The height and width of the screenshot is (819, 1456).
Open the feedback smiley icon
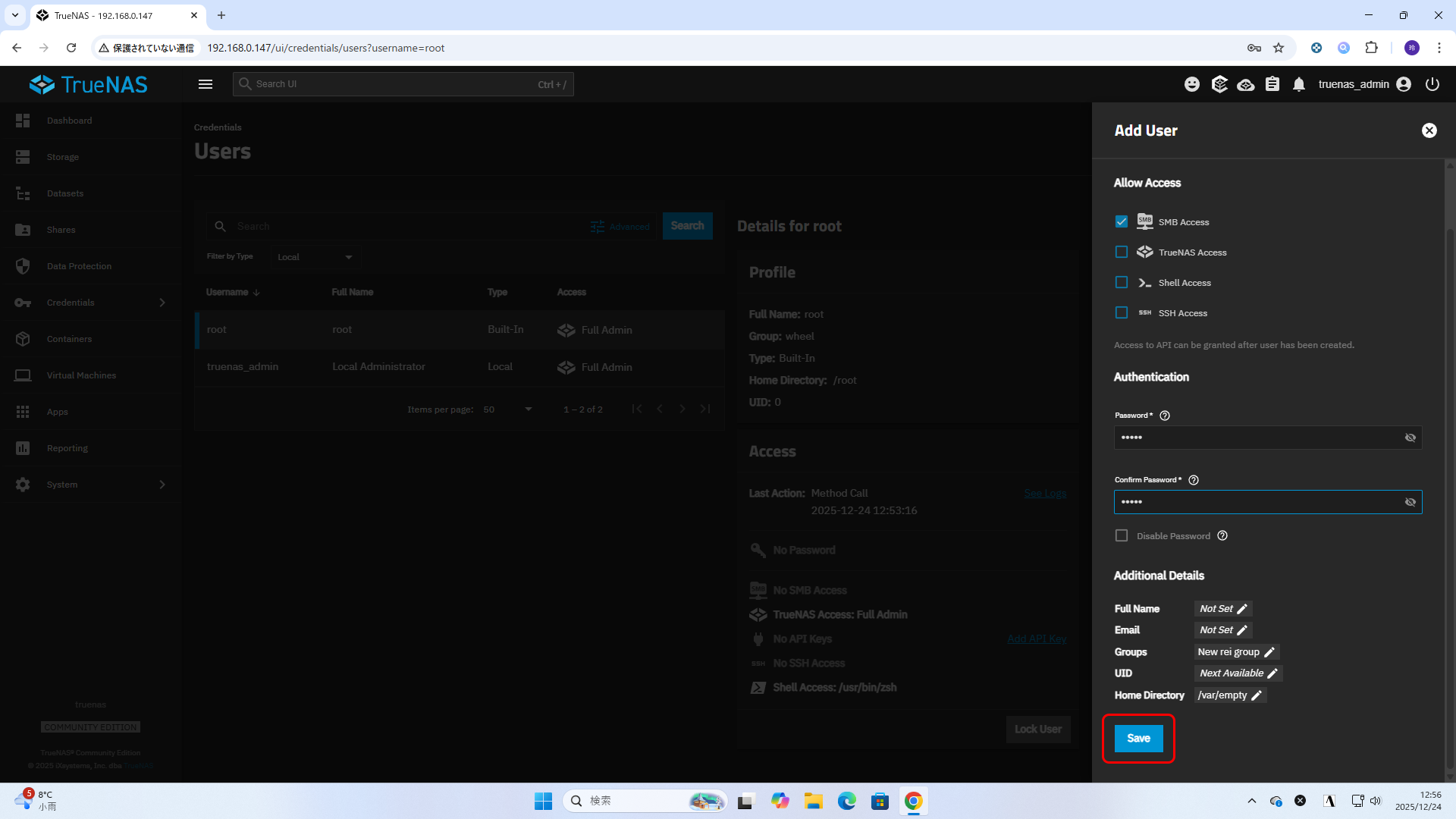click(1192, 84)
